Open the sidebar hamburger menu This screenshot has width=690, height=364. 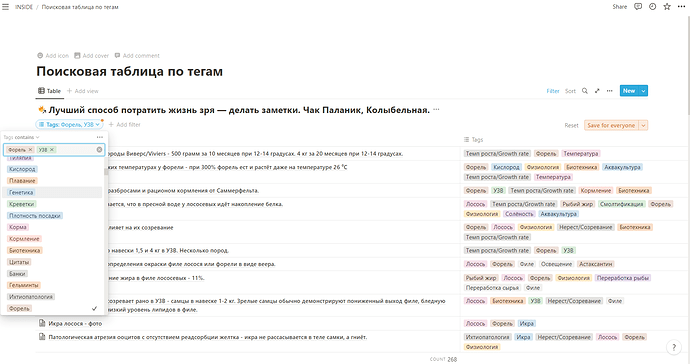click(5, 7)
